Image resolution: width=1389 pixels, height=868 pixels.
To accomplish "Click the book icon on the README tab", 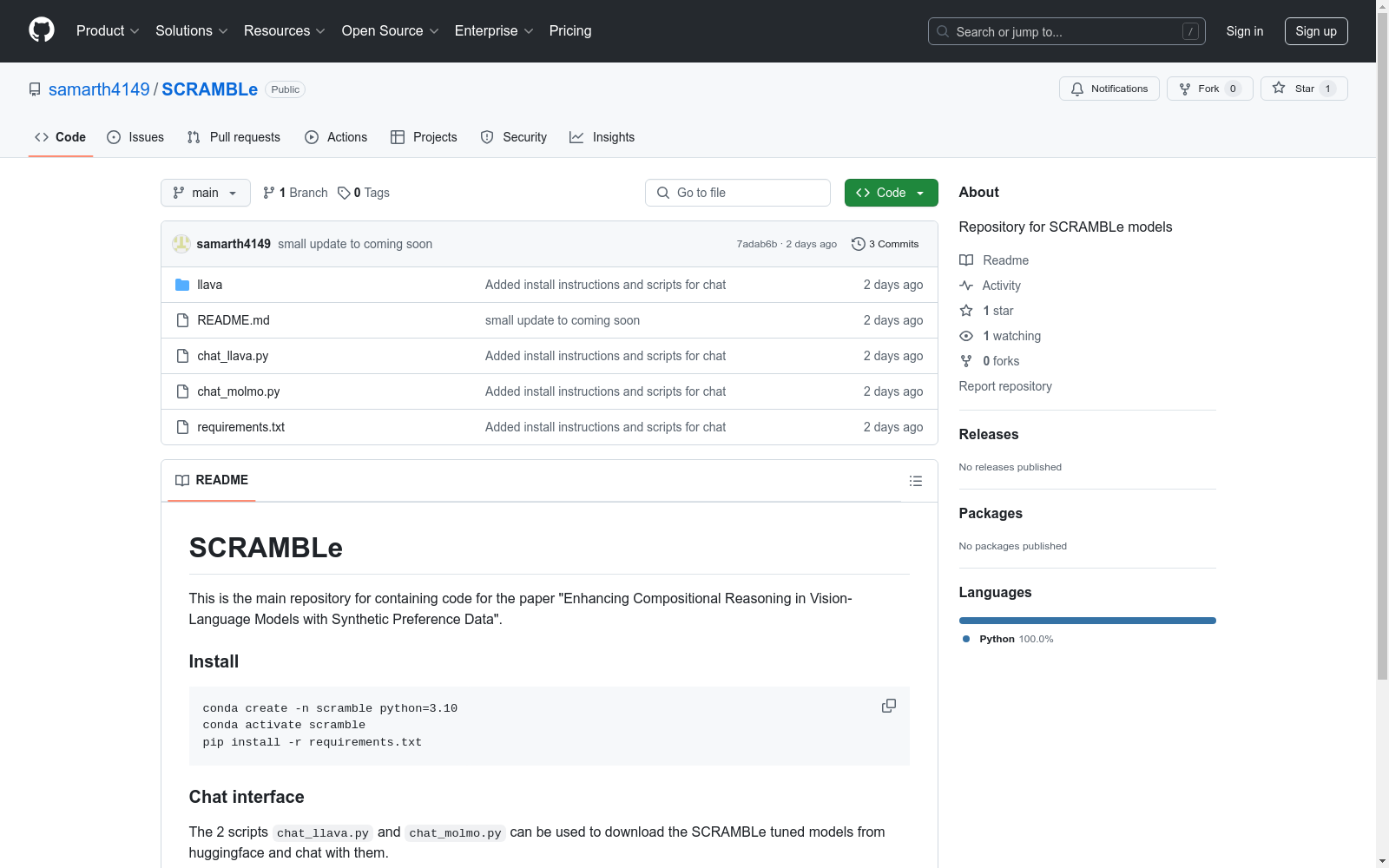I will pos(182,480).
